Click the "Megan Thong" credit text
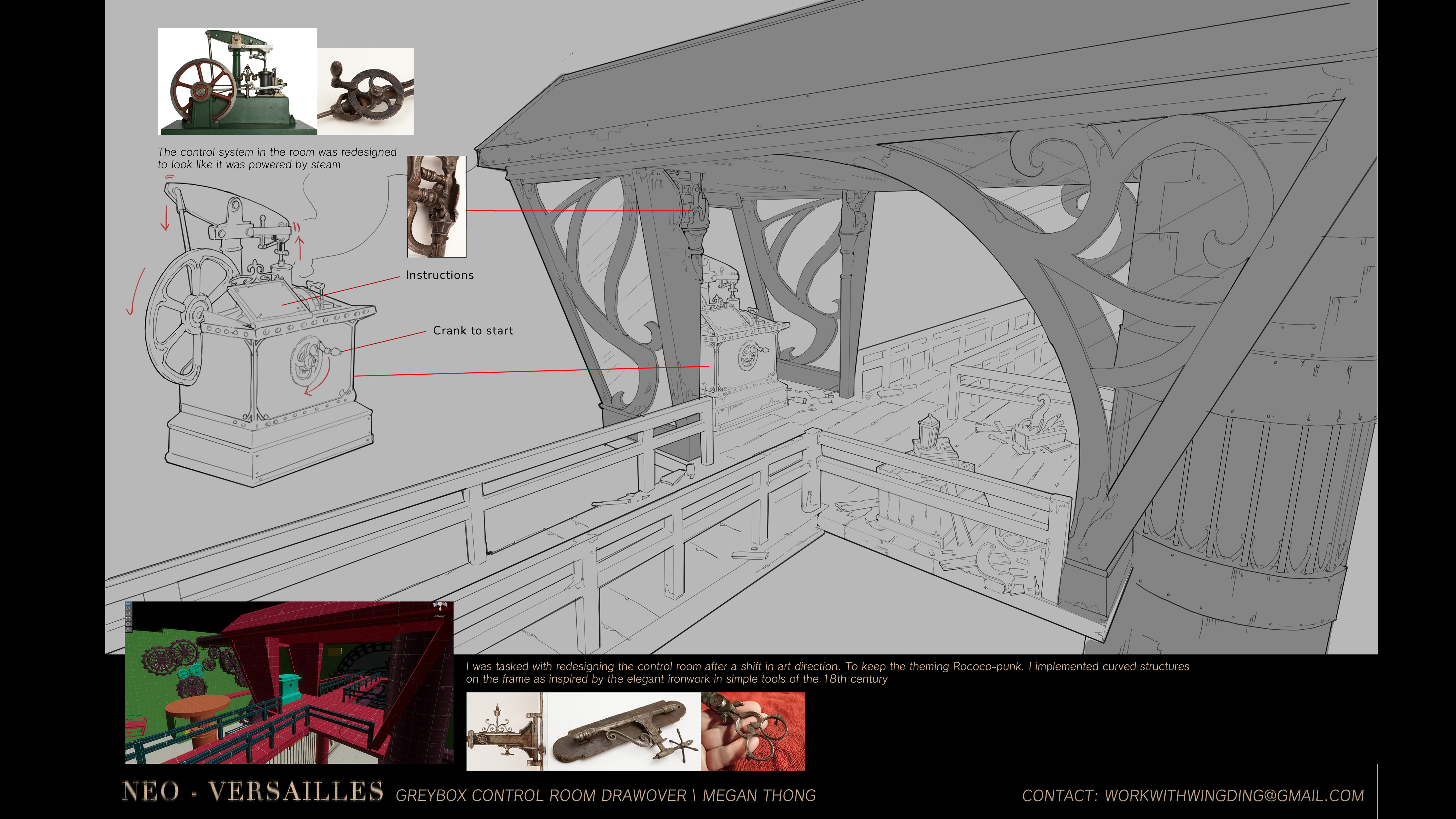This screenshot has width=1456, height=819. click(759, 795)
